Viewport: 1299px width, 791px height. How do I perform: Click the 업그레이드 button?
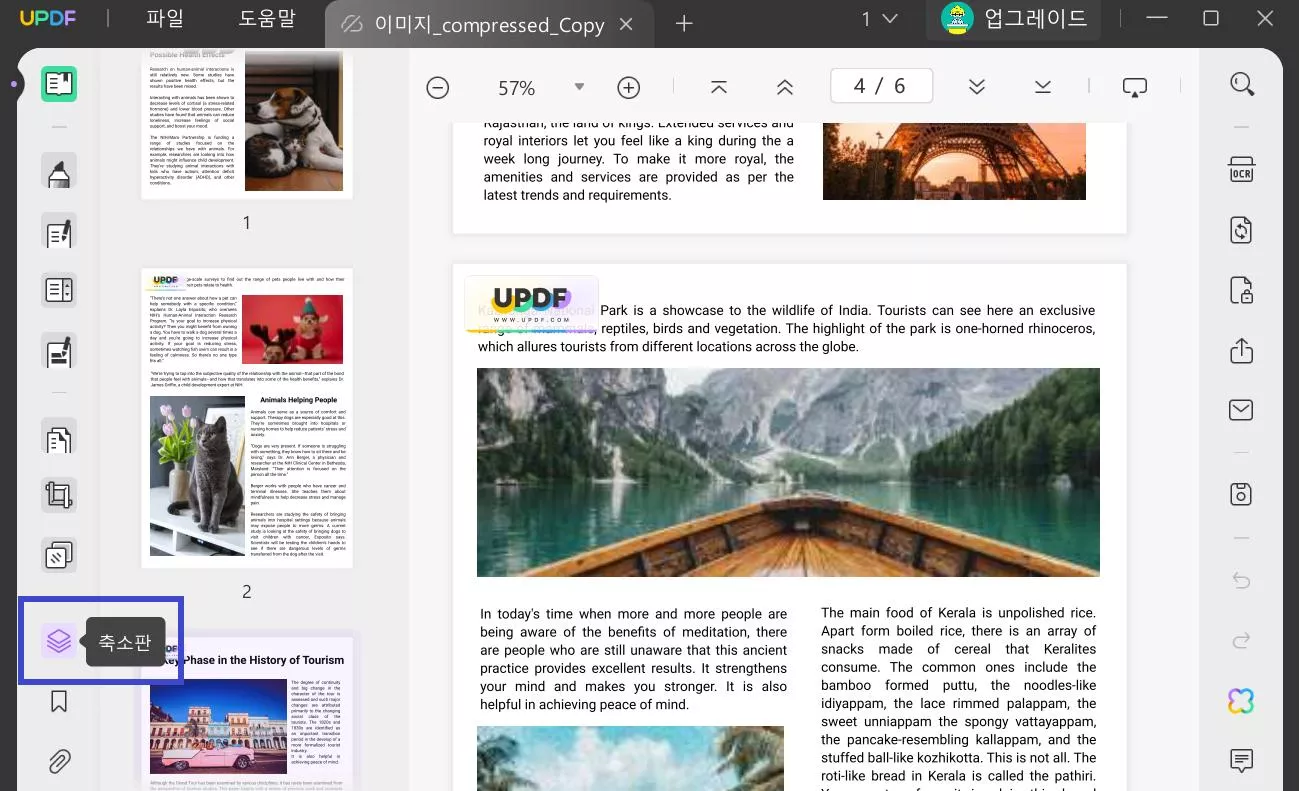[x=1014, y=19]
